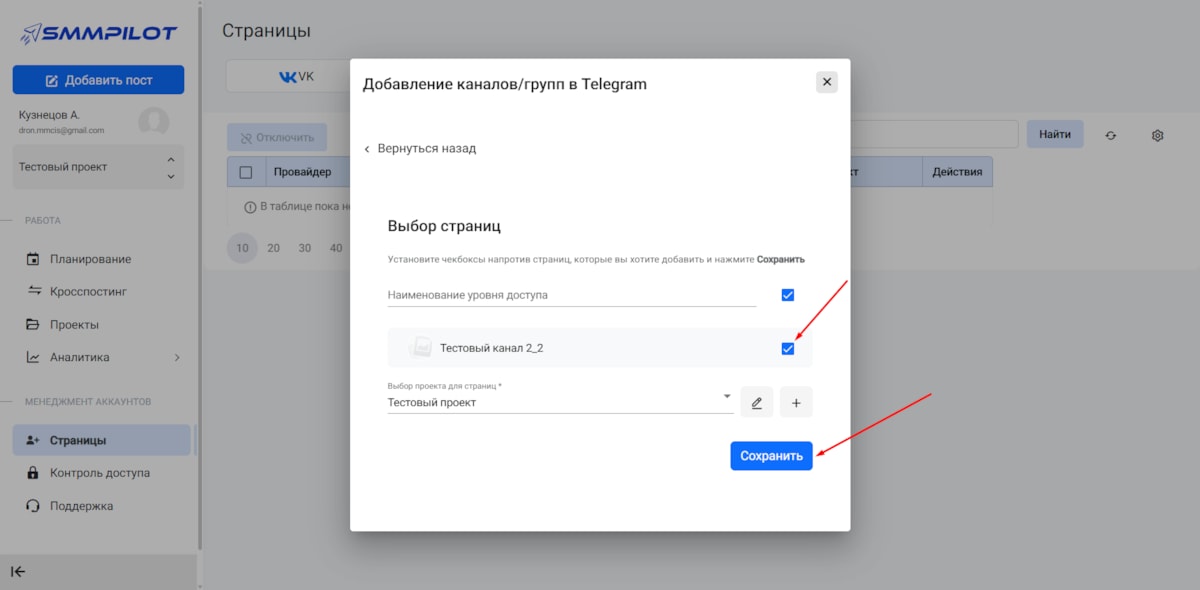The image size is (1200, 590).
Task: Toggle the Тестовый канал 2_2 checkbox
Action: pyautogui.click(x=787, y=348)
